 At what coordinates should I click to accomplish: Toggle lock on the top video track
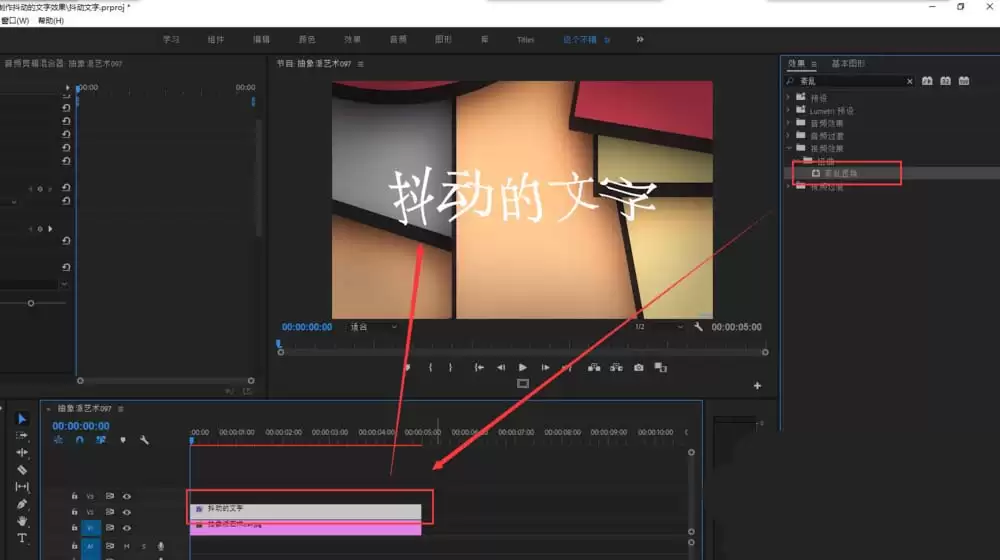pyautogui.click(x=75, y=496)
